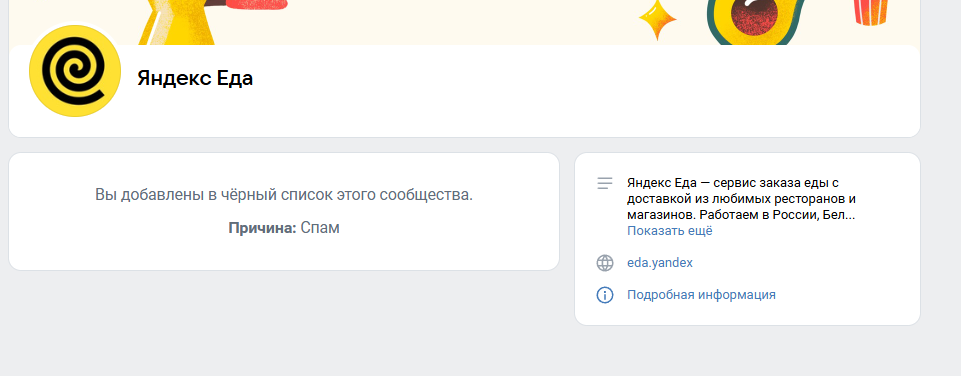This screenshot has width=961, height=376.
Task: Click the blacklist notice message text
Action: [284, 196]
